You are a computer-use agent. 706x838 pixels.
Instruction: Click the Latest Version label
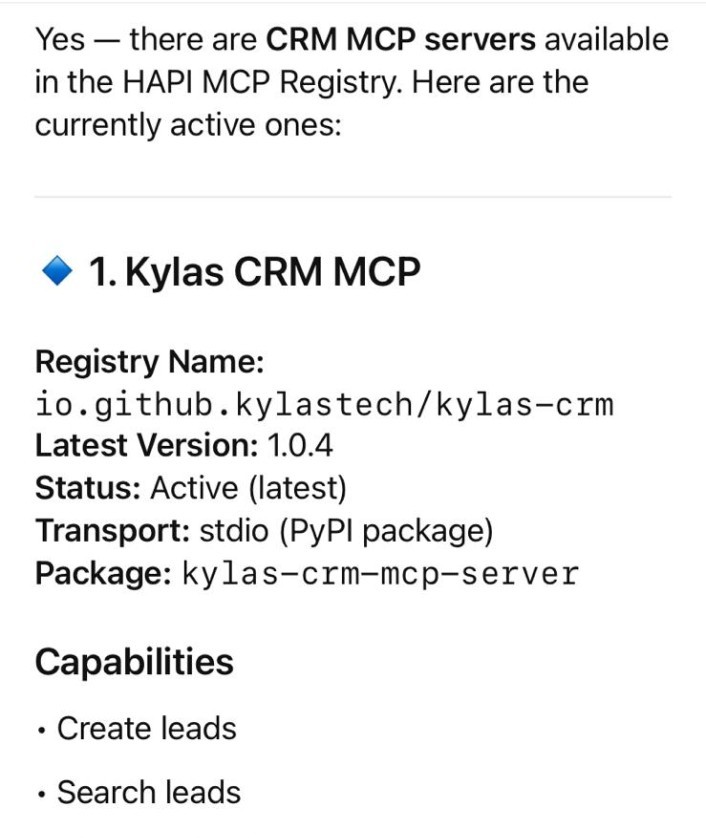click(144, 446)
